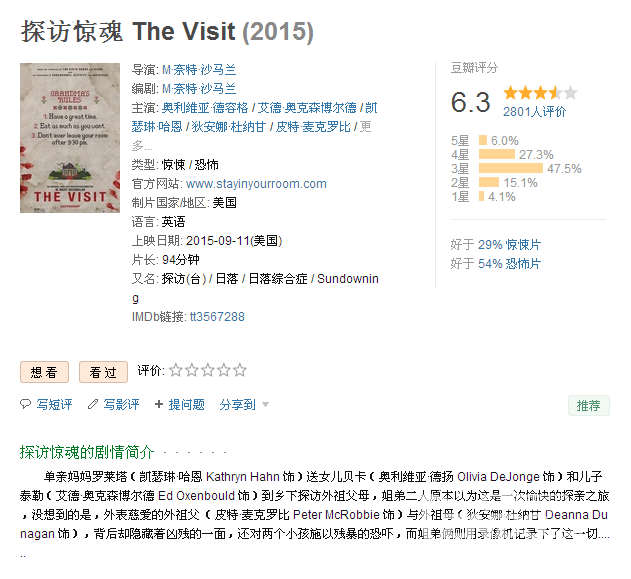Expand the cast list with 更多...
Viewport: 631px width, 579px height.
tap(364, 127)
